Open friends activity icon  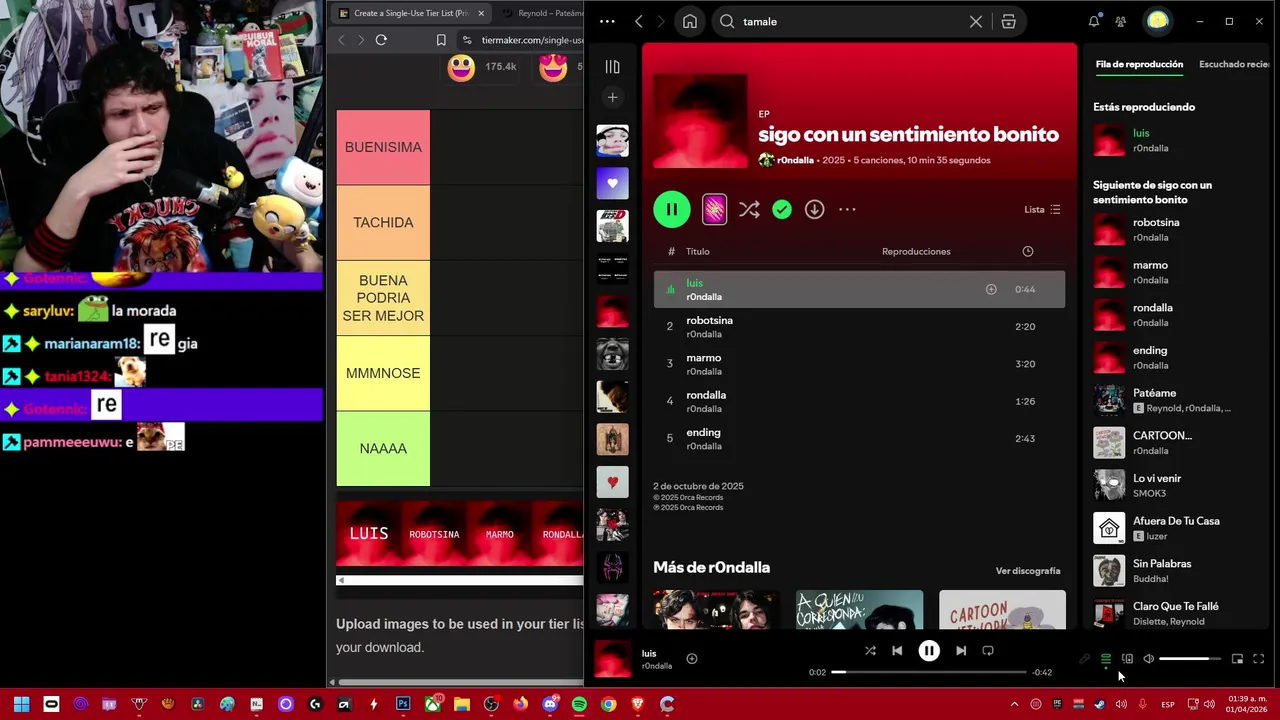1121,21
